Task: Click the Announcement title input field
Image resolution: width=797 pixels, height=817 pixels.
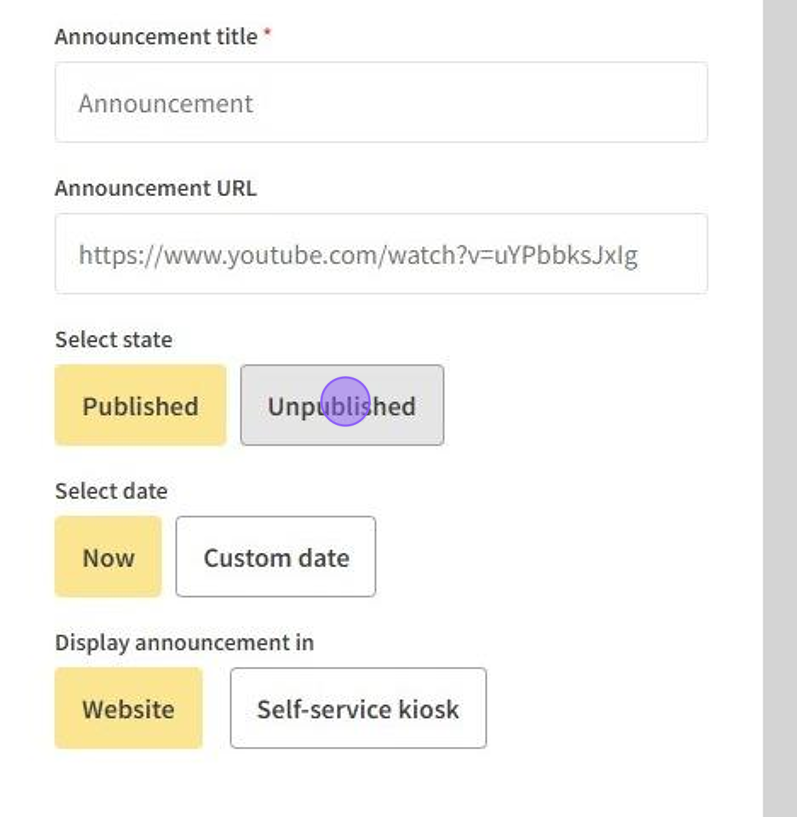Action: click(x=381, y=103)
